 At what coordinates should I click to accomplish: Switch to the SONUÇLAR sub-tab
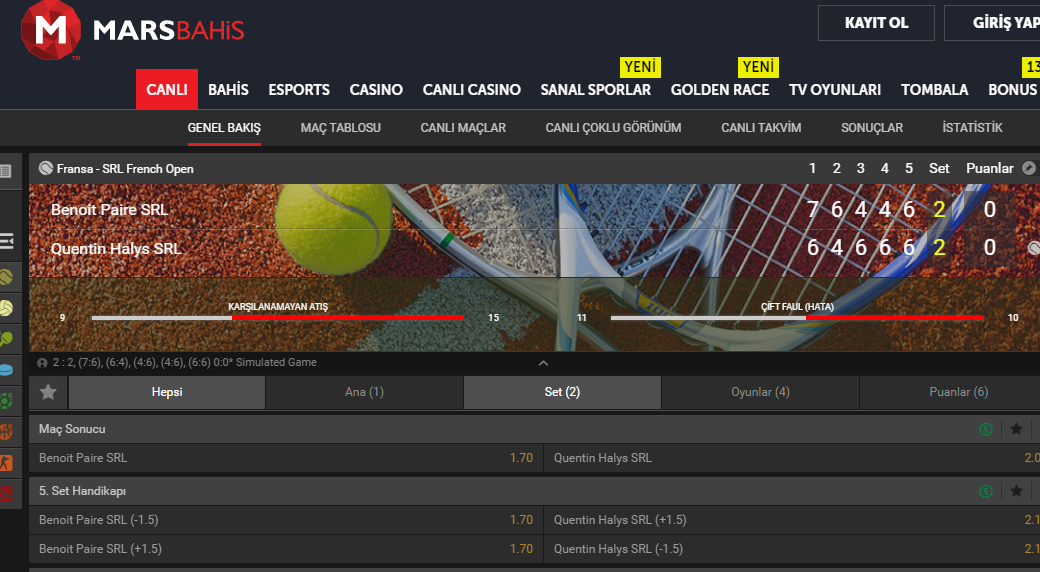coord(872,127)
